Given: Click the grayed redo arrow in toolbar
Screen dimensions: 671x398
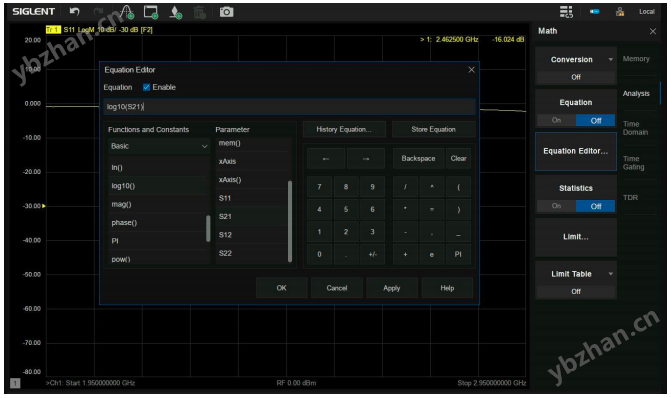Looking at the screenshot, I should pos(98,12).
